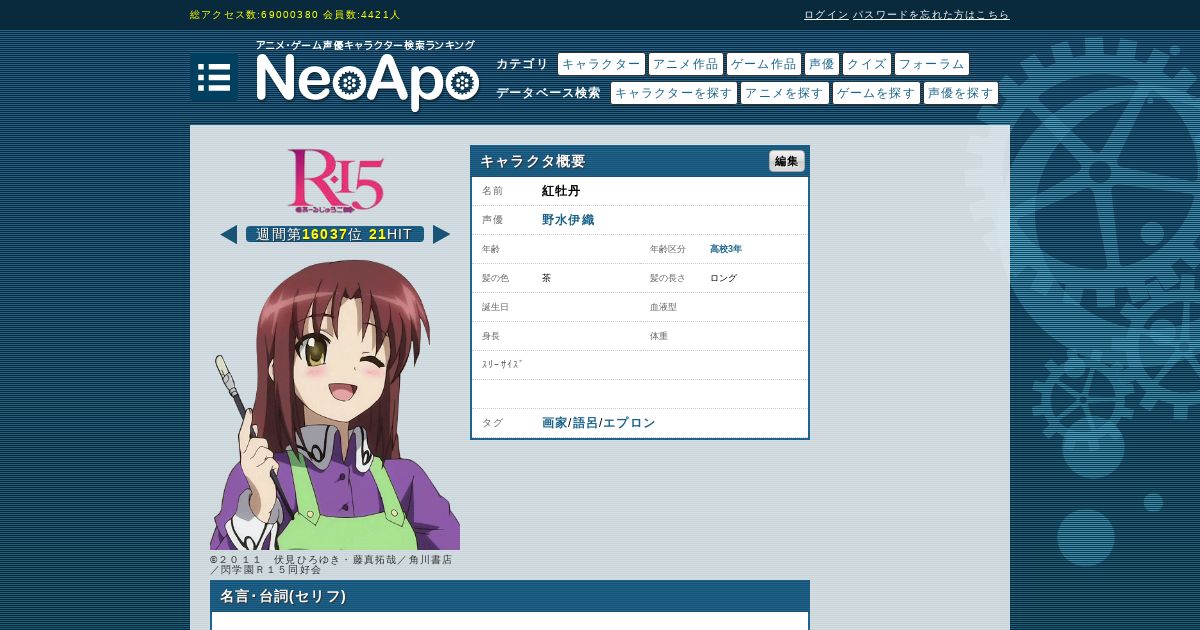Open the アニメ作品 category
Viewport: 1200px width, 630px height.
point(685,64)
